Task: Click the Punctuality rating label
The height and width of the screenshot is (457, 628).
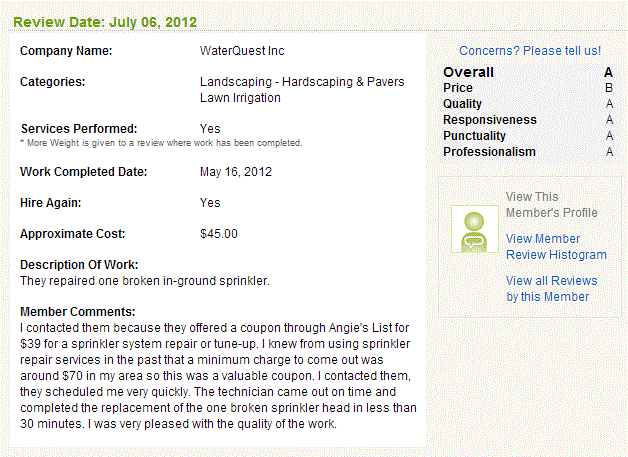Action: point(474,136)
